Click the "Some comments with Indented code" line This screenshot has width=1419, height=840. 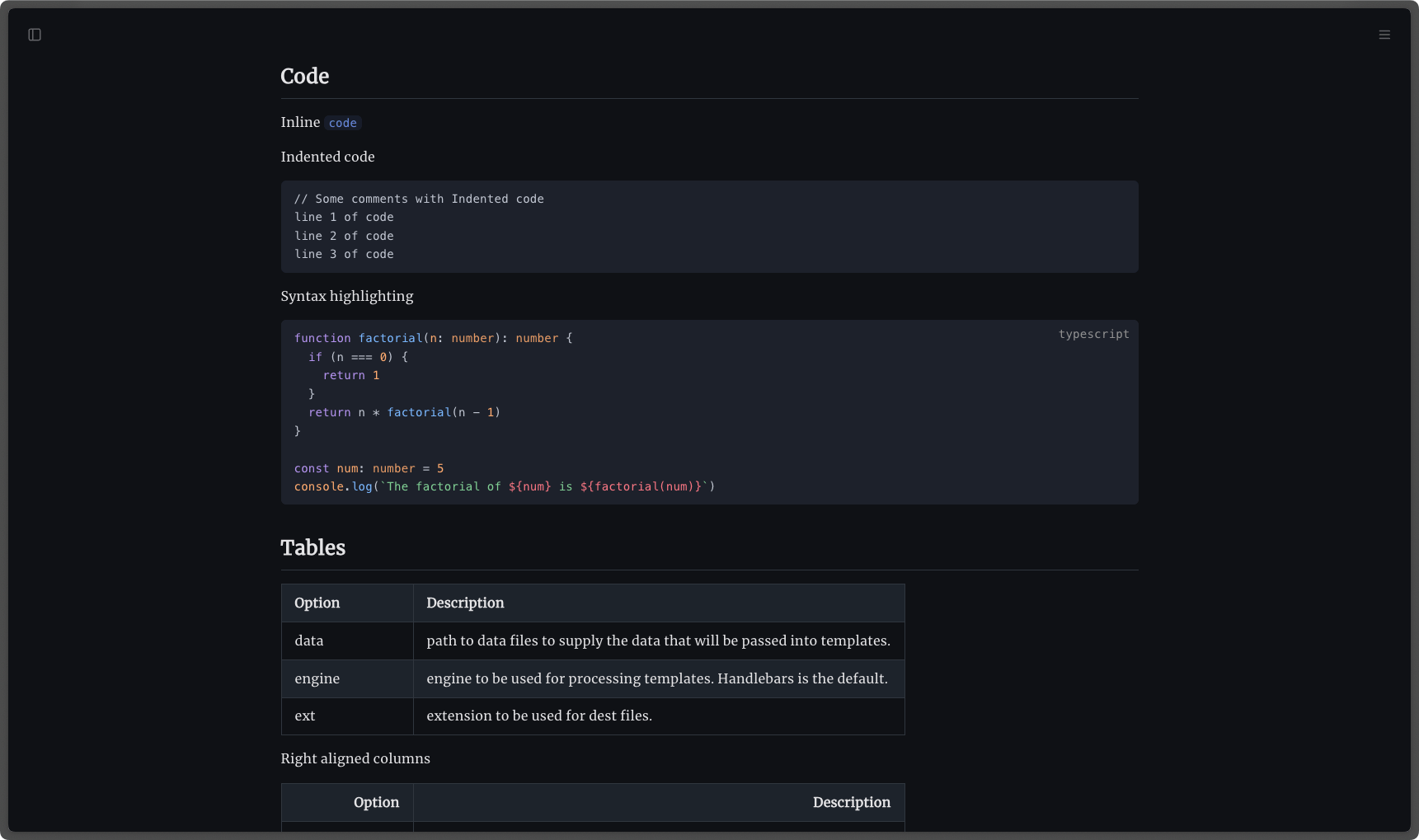pyautogui.click(x=419, y=199)
